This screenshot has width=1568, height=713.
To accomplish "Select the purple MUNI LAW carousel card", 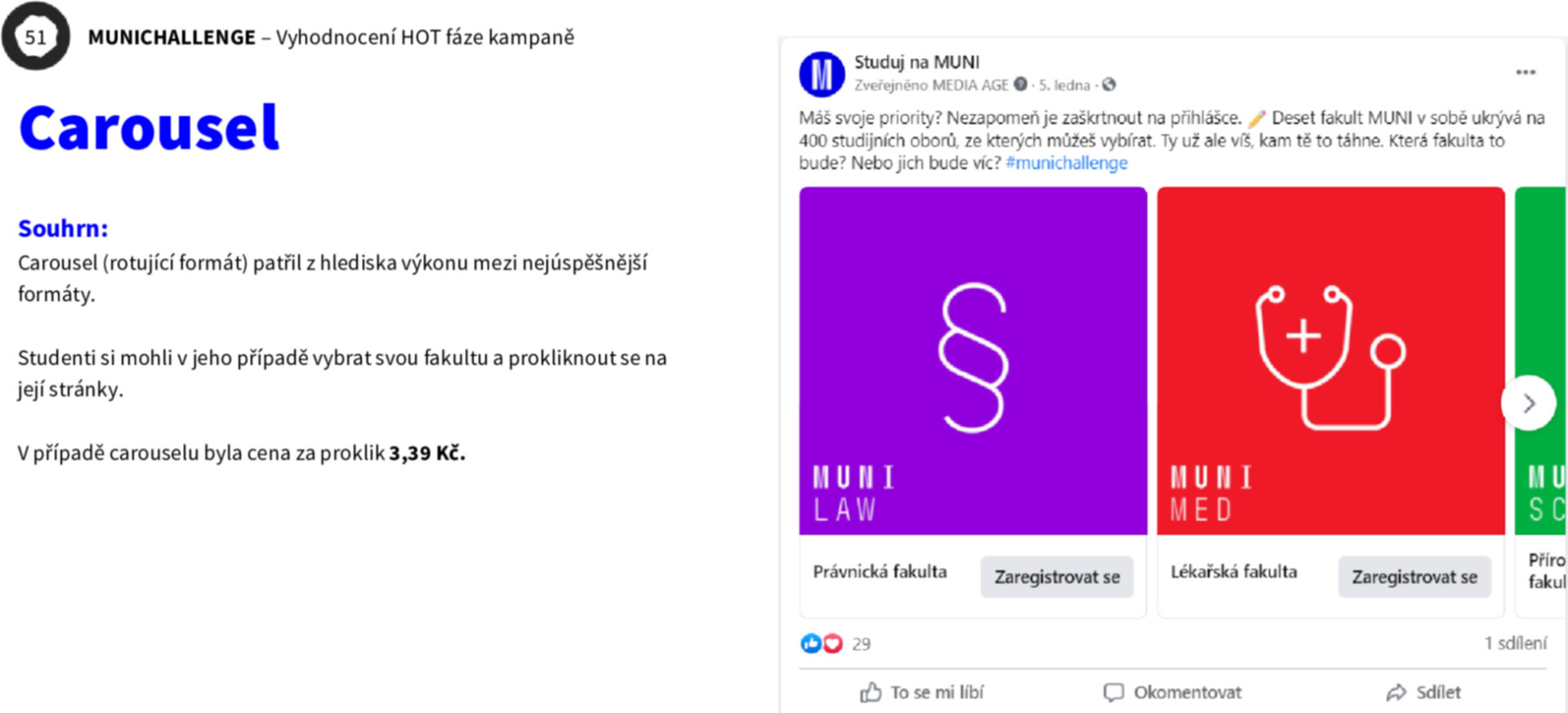I will pos(973,361).
